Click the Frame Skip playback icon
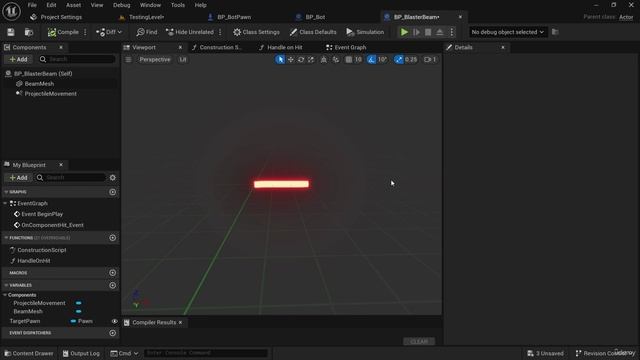 tap(416, 32)
